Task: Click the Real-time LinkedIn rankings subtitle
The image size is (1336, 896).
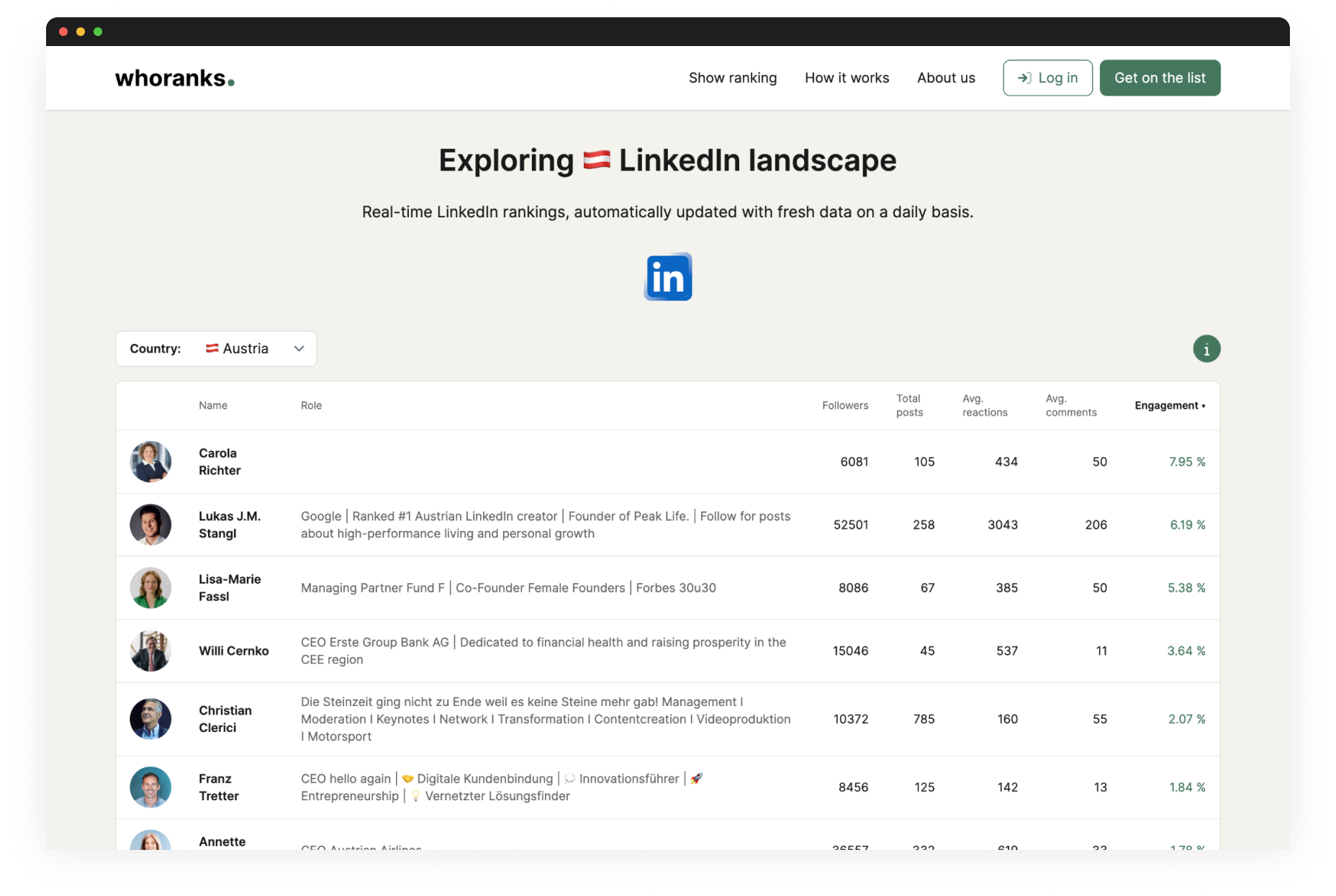Action: tap(668, 212)
